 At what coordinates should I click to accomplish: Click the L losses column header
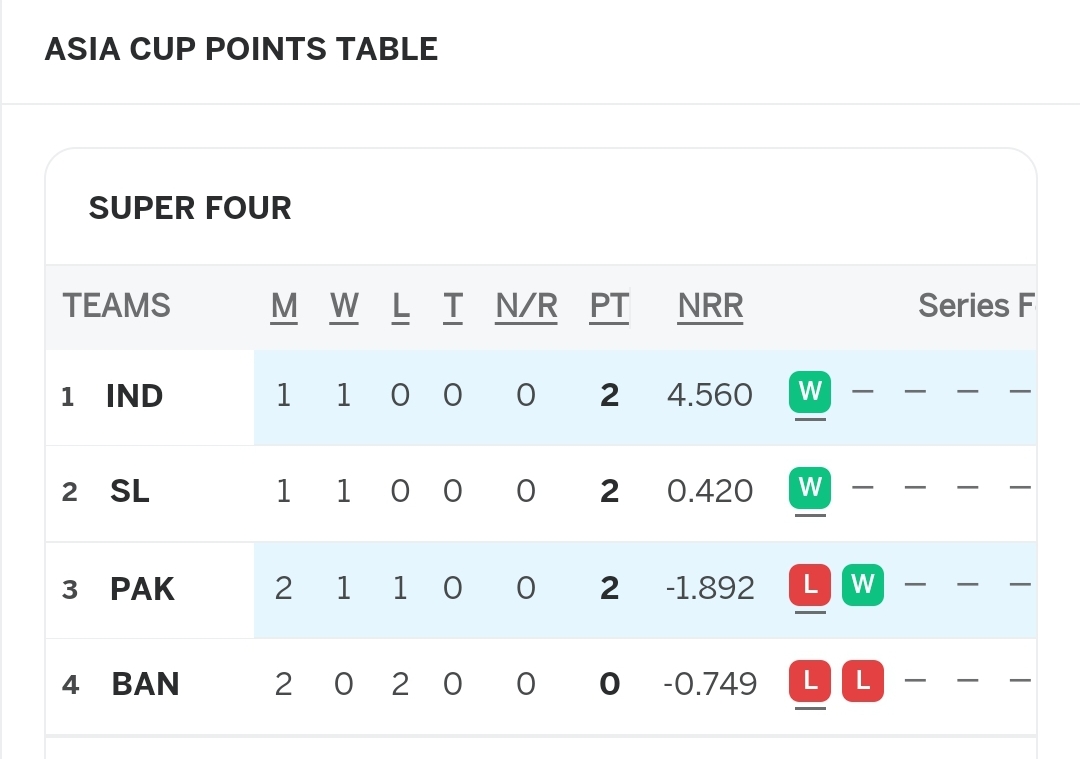click(400, 306)
